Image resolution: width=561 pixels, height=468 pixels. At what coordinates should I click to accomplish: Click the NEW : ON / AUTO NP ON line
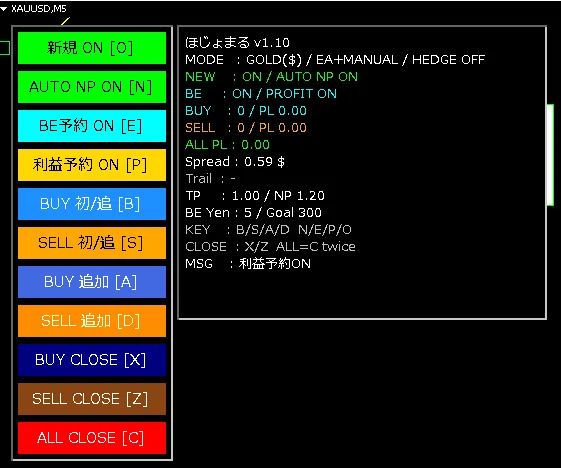(271, 77)
